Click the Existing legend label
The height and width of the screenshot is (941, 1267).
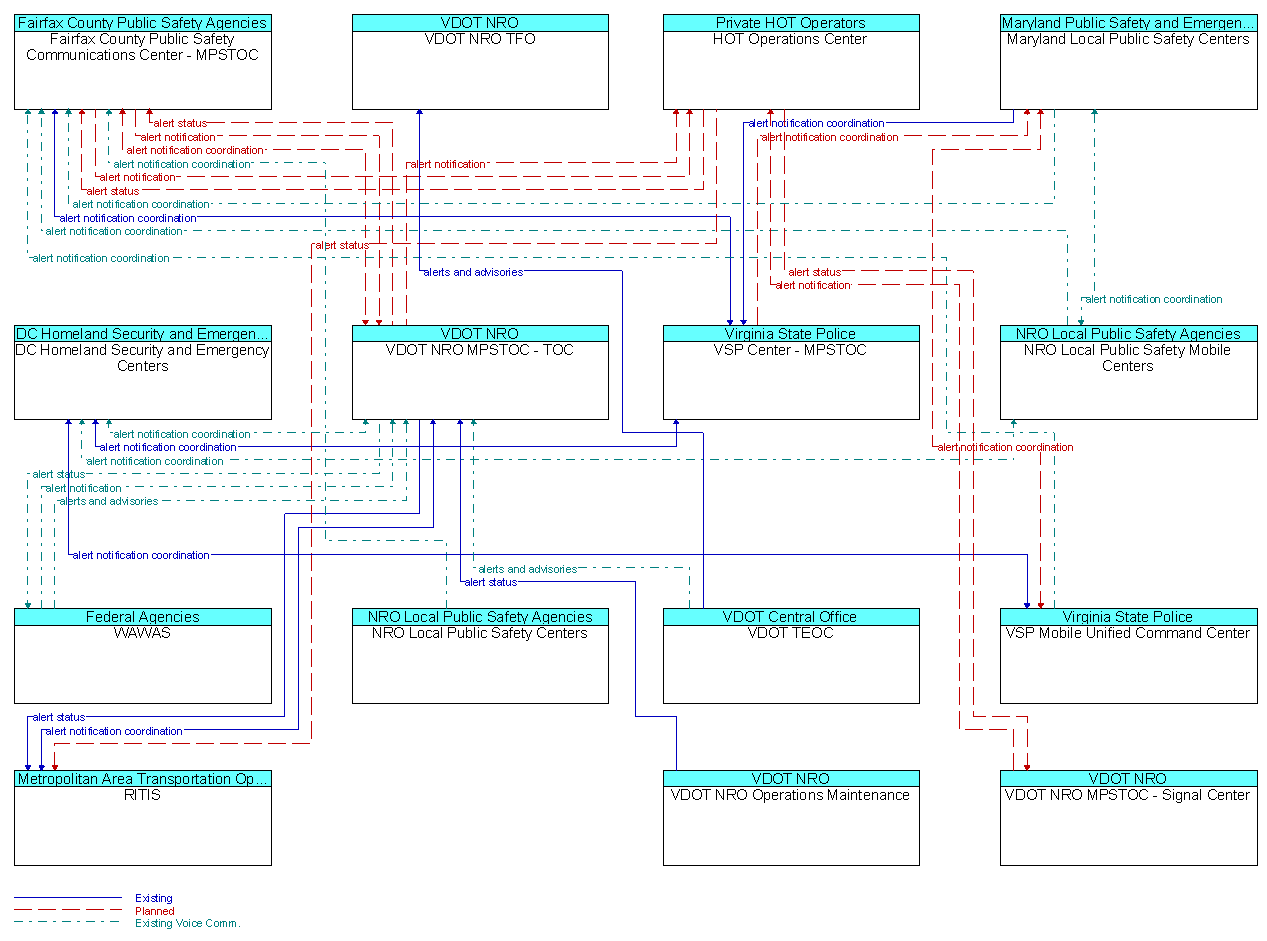point(154,898)
